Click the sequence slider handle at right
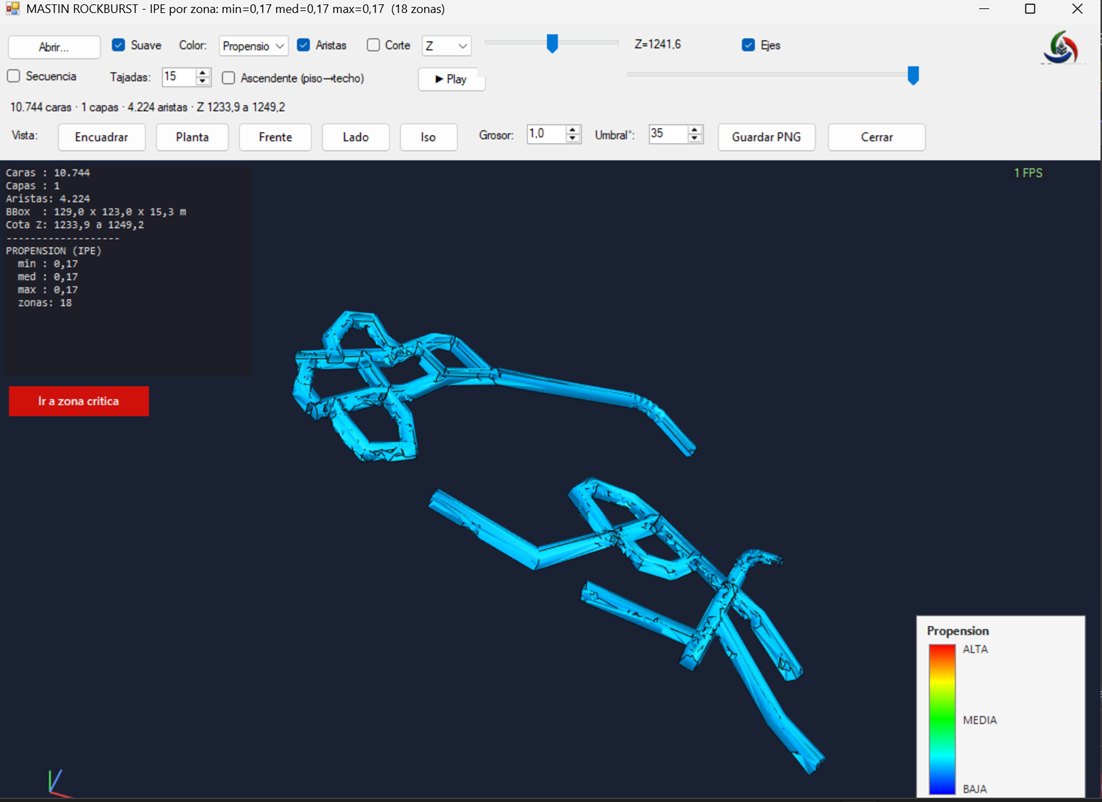Screen dimensions: 1102x802 [x=913, y=75]
